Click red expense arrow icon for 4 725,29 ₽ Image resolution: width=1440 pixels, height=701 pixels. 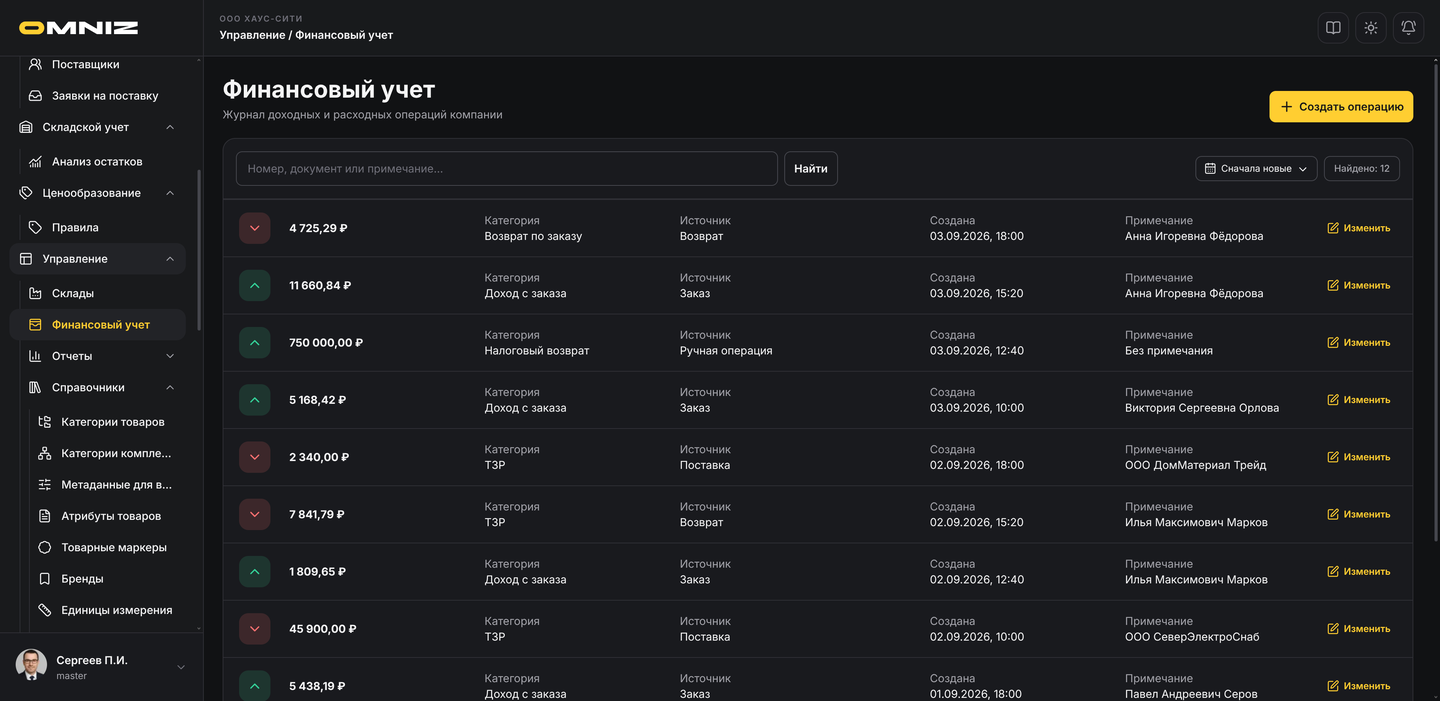(x=255, y=228)
